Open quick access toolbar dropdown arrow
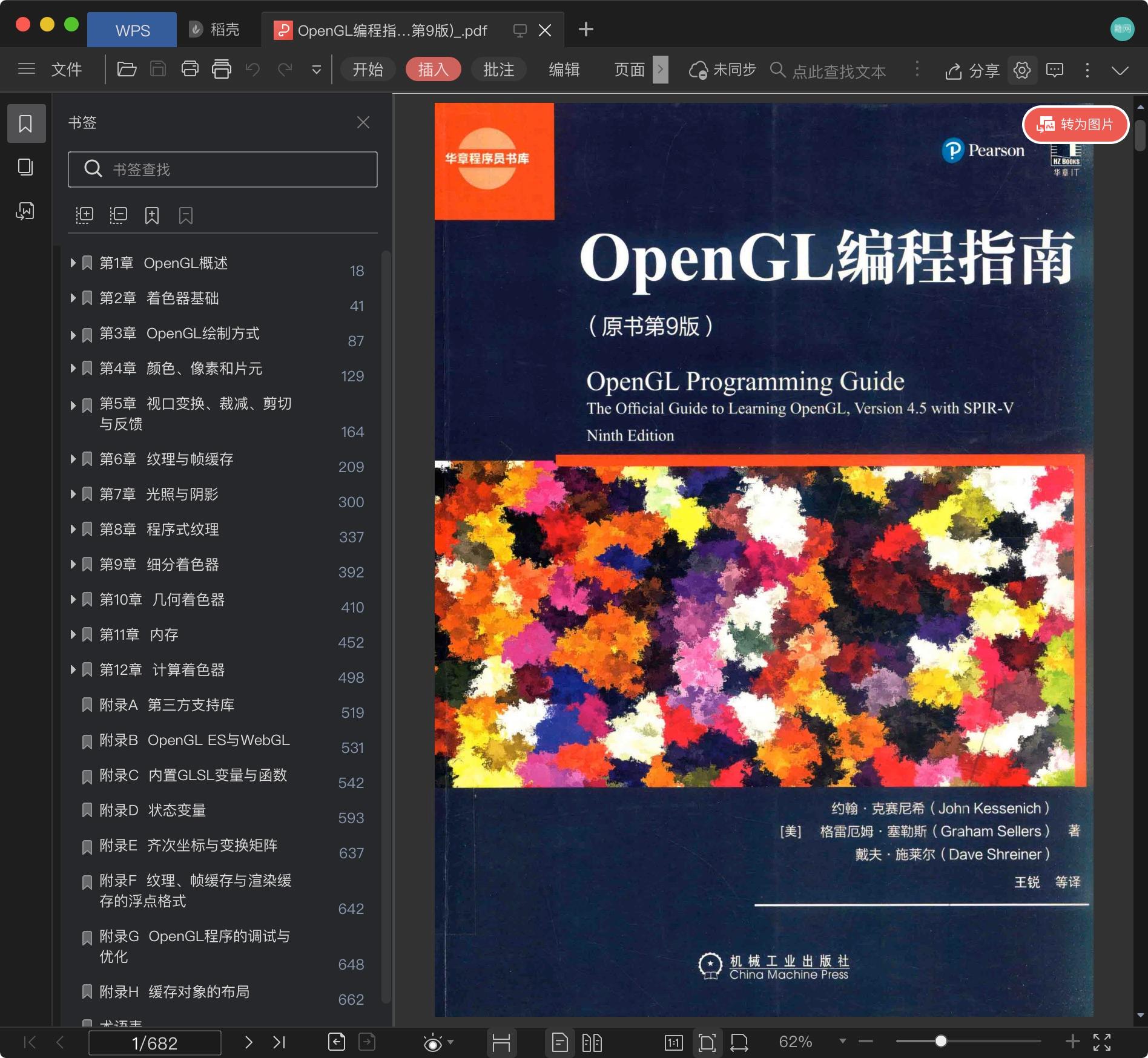Screen dimensions: 1148x1058 tap(316, 70)
